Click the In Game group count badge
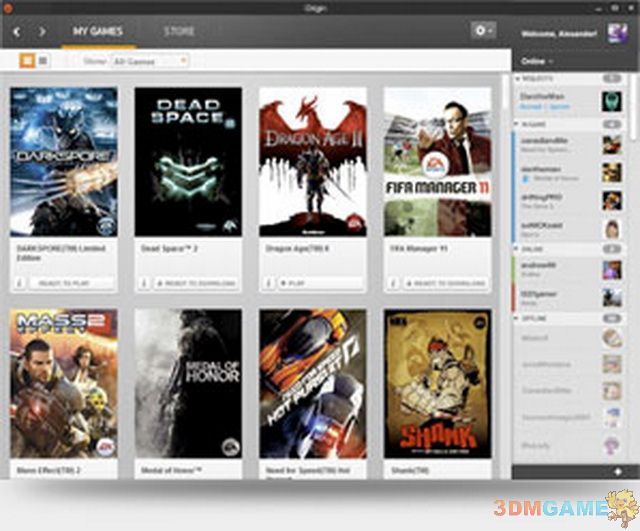The width and height of the screenshot is (640, 531). pyautogui.click(x=612, y=124)
